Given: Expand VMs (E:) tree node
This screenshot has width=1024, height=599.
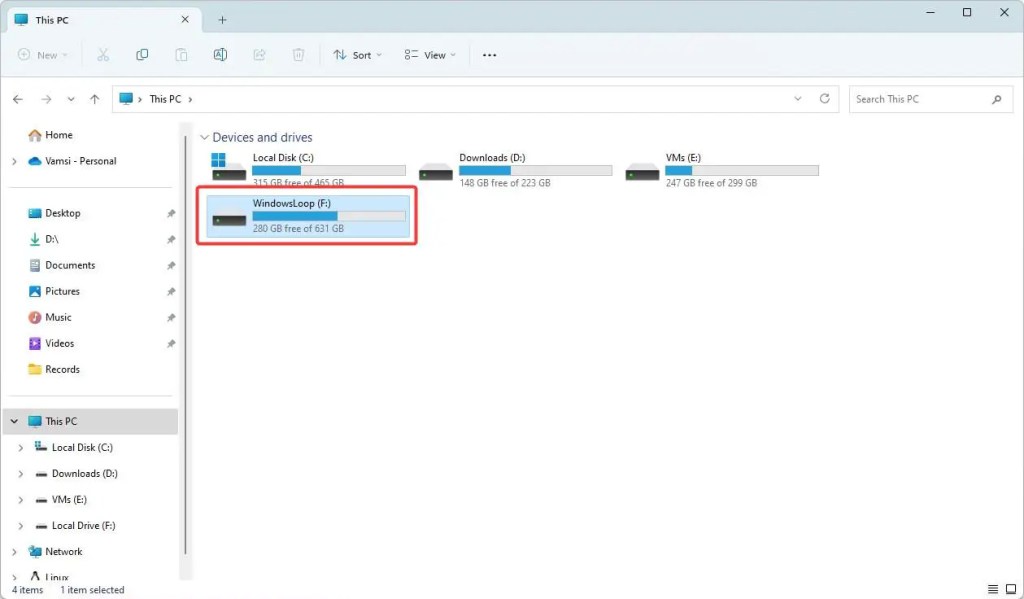Looking at the screenshot, I should [x=21, y=500].
